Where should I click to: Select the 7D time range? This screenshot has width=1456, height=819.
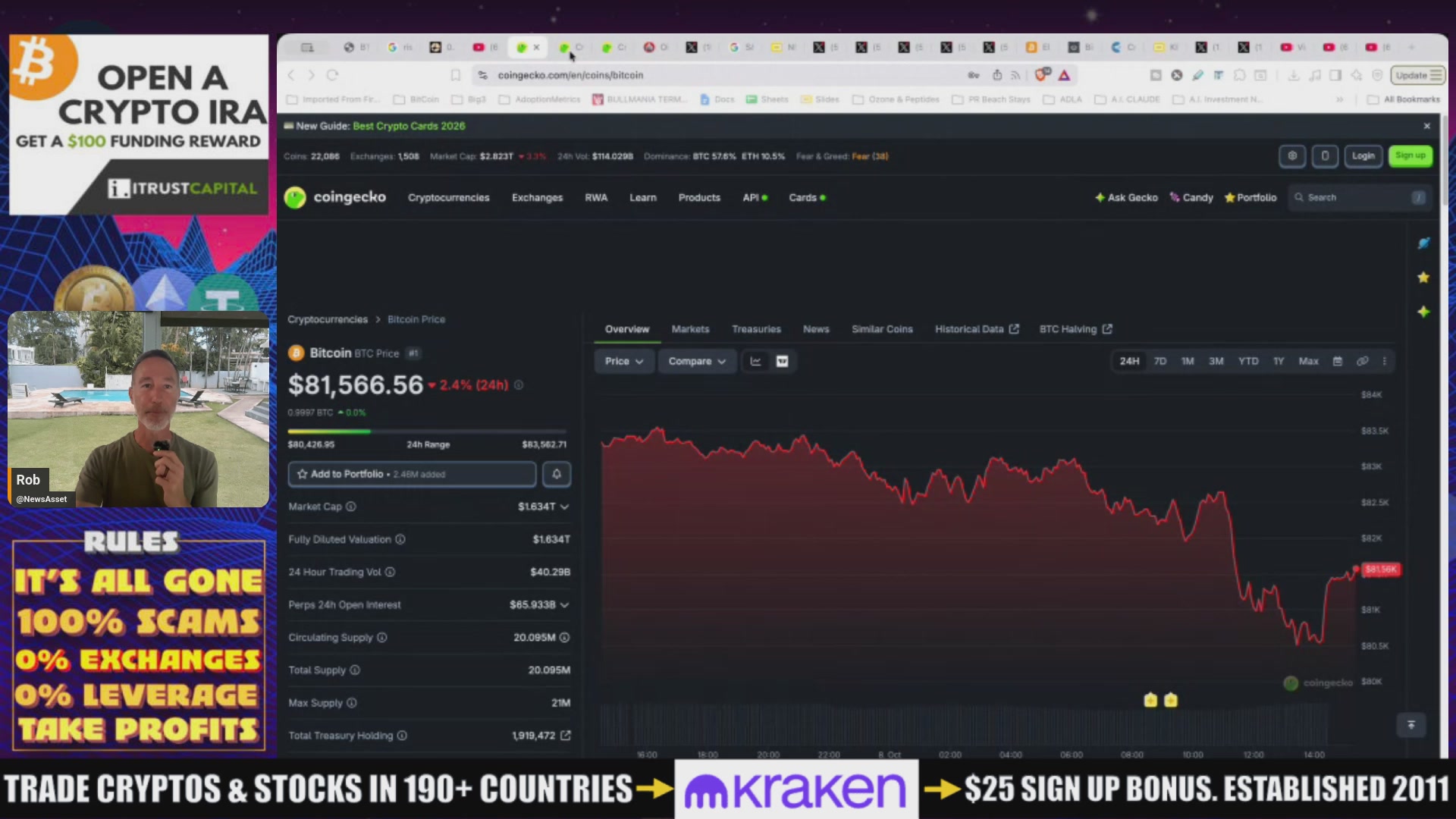1160,361
